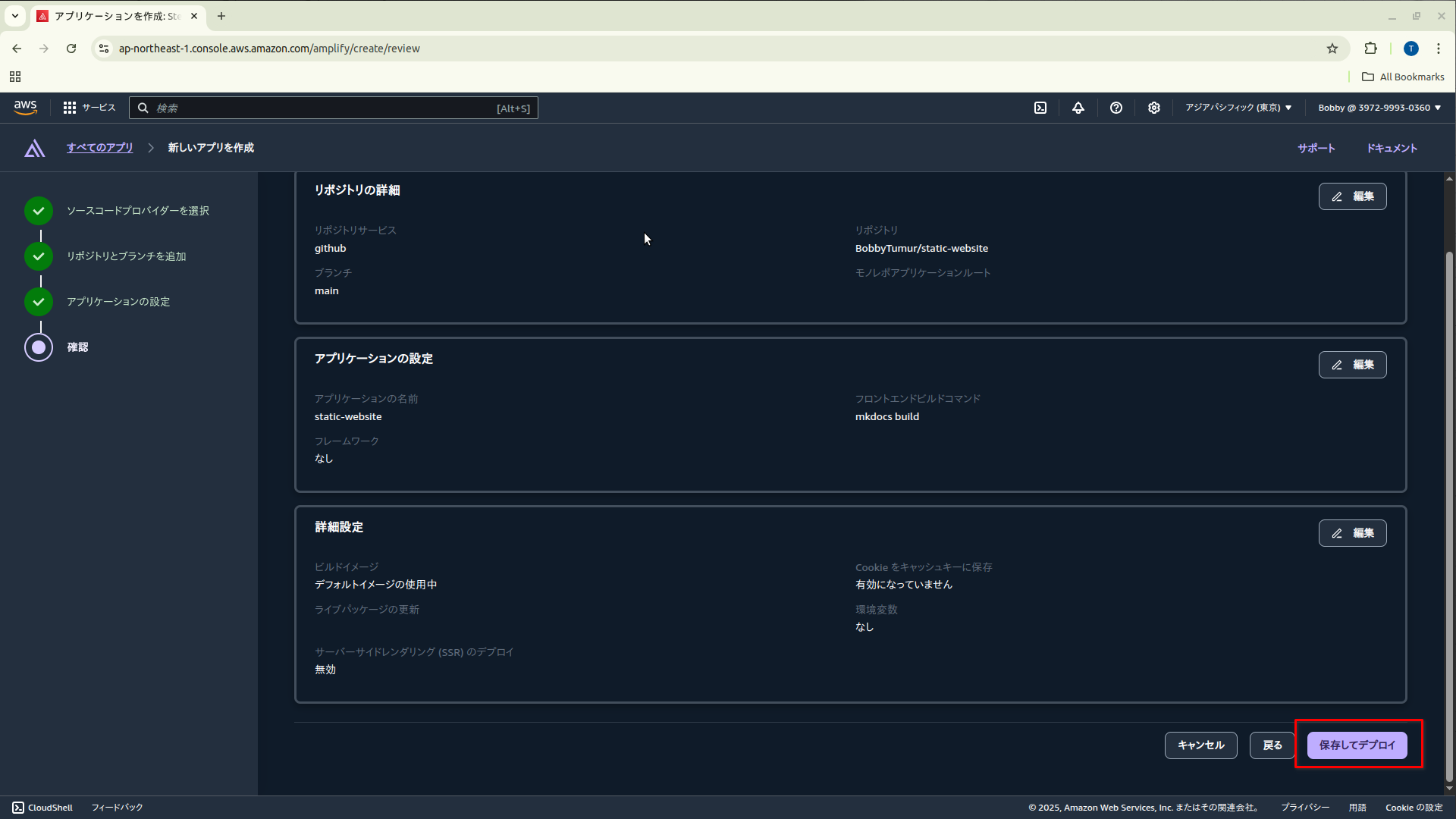The width and height of the screenshot is (1456, 819).
Task: Select the 確認 step indicator circle
Action: (x=39, y=347)
